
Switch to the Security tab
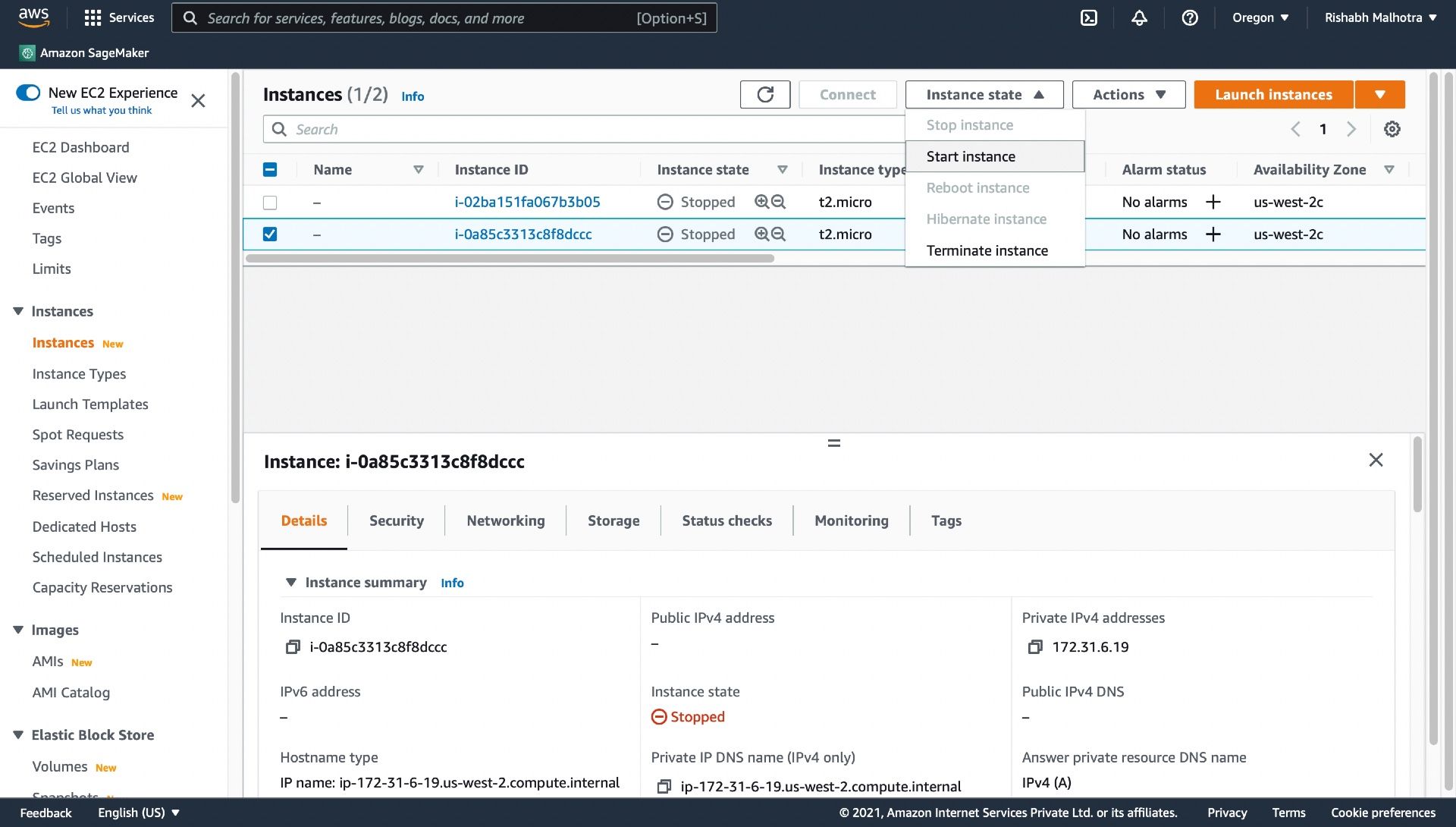click(x=397, y=520)
